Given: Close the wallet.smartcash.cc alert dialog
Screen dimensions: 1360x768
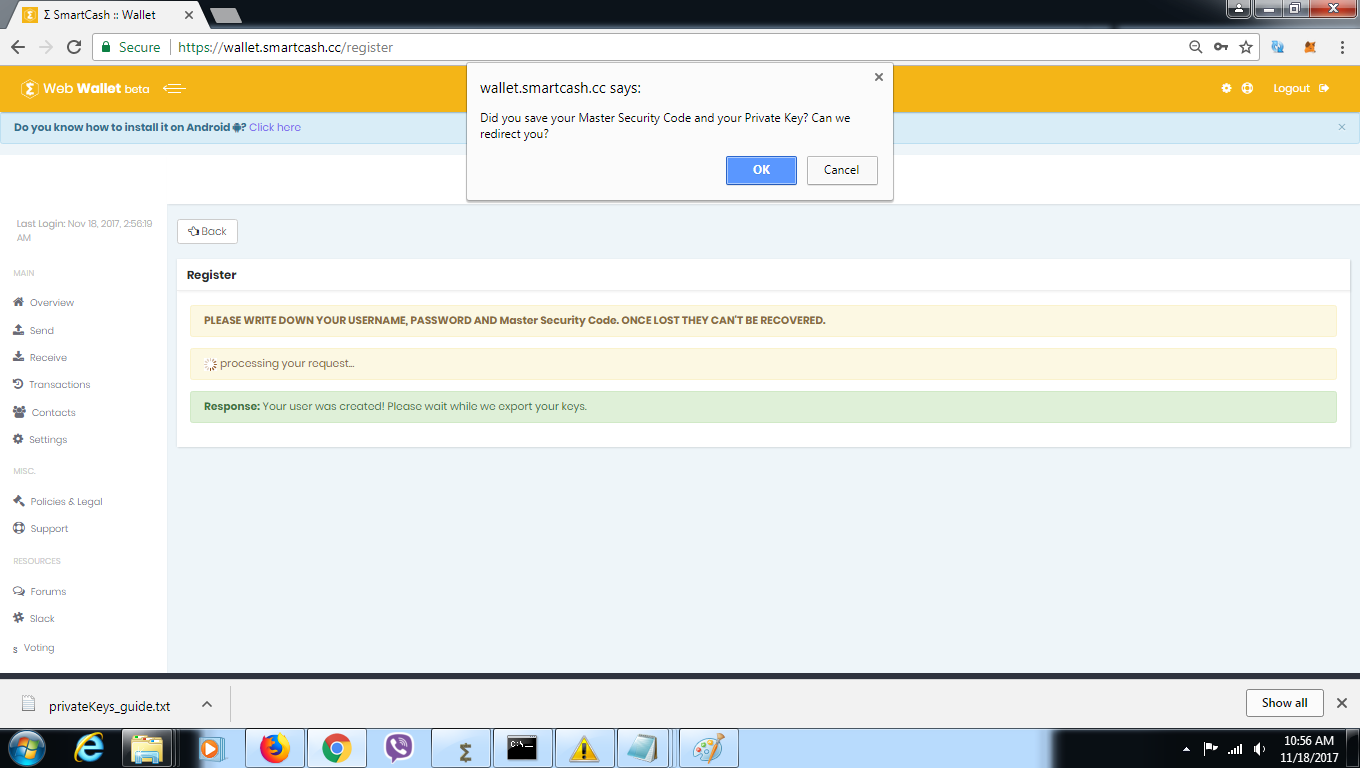Looking at the screenshot, I should pos(879,77).
